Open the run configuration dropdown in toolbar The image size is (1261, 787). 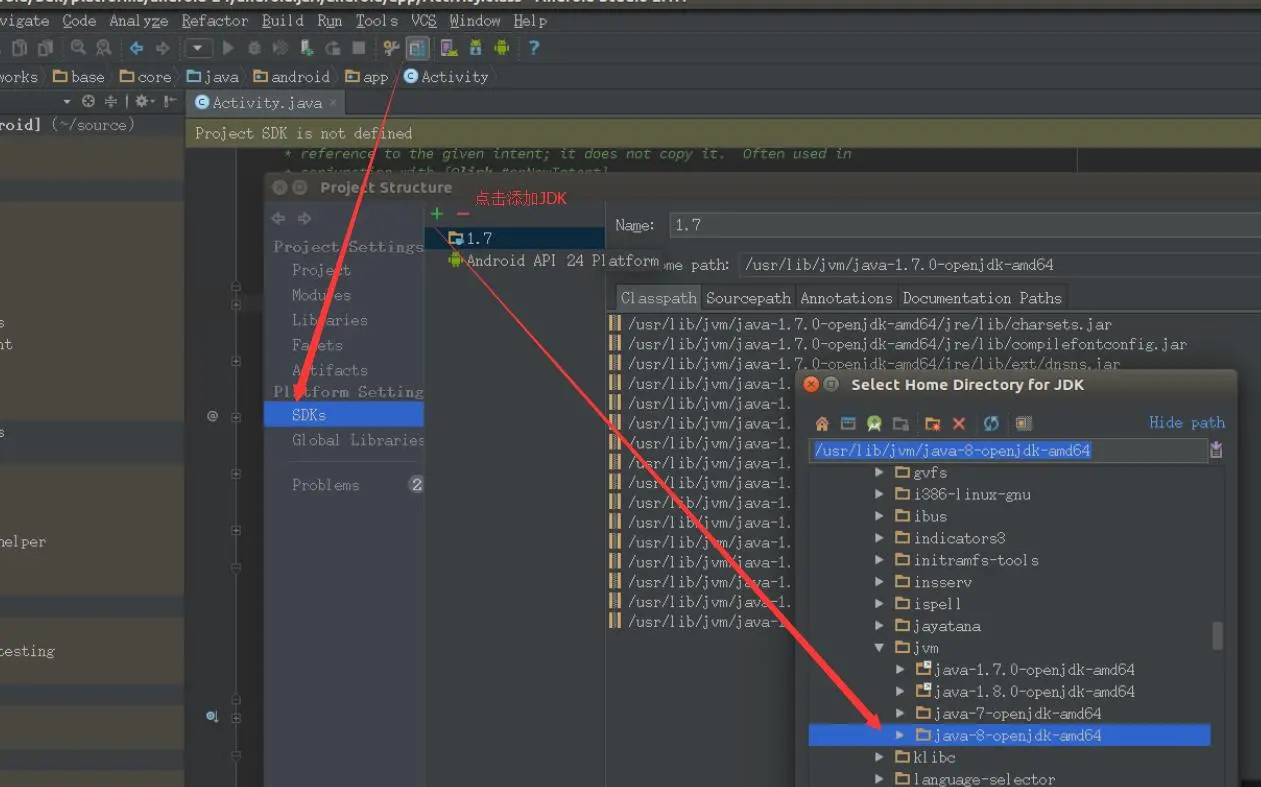click(198, 48)
